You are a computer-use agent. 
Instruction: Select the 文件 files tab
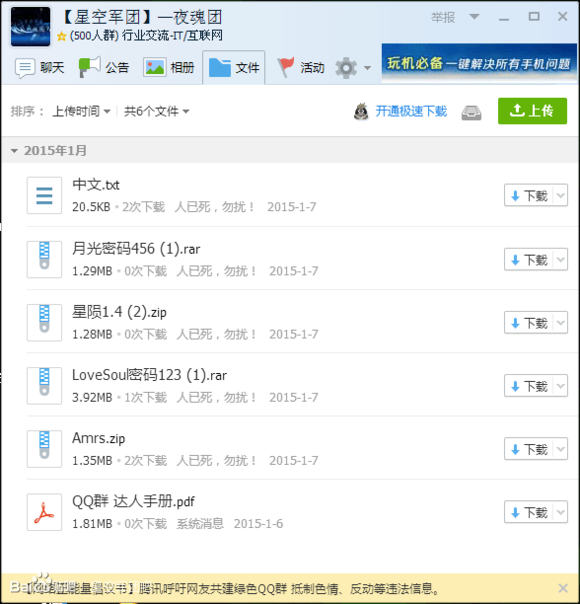point(234,68)
